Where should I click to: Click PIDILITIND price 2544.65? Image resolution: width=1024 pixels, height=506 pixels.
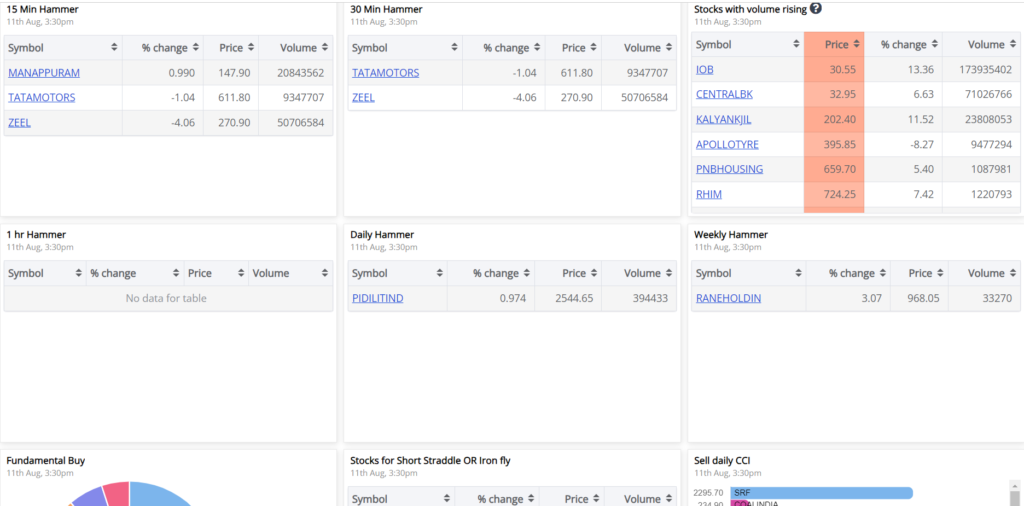click(x=573, y=298)
